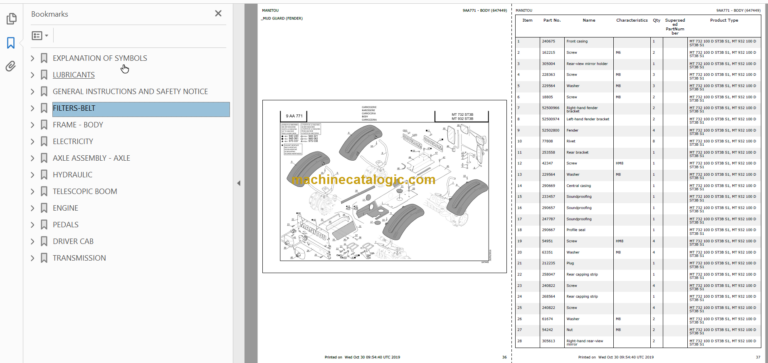Open the bookmark options dropdown
768x363 pixels.
[x=40, y=35]
